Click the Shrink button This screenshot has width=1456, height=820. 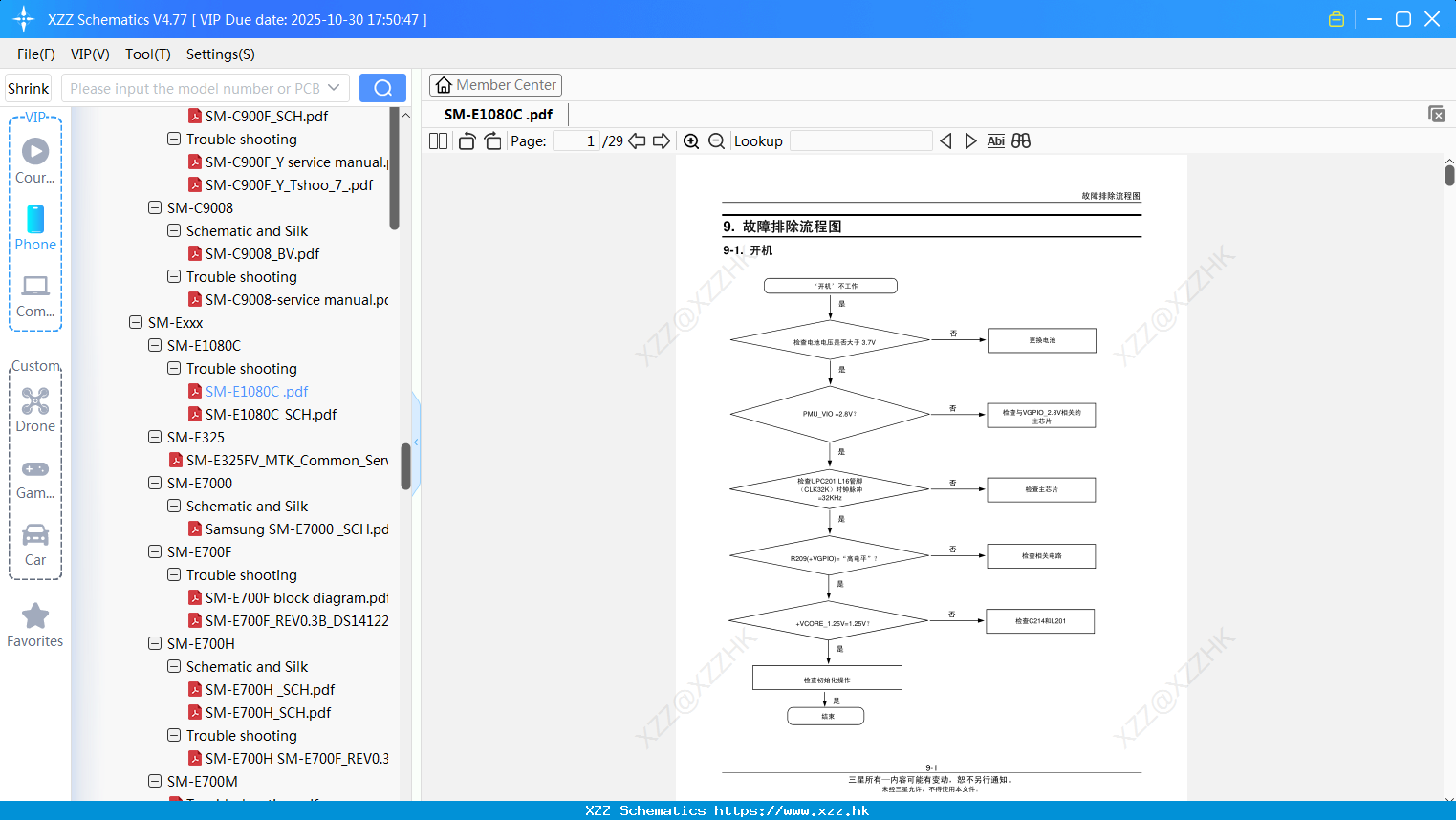[28, 88]
